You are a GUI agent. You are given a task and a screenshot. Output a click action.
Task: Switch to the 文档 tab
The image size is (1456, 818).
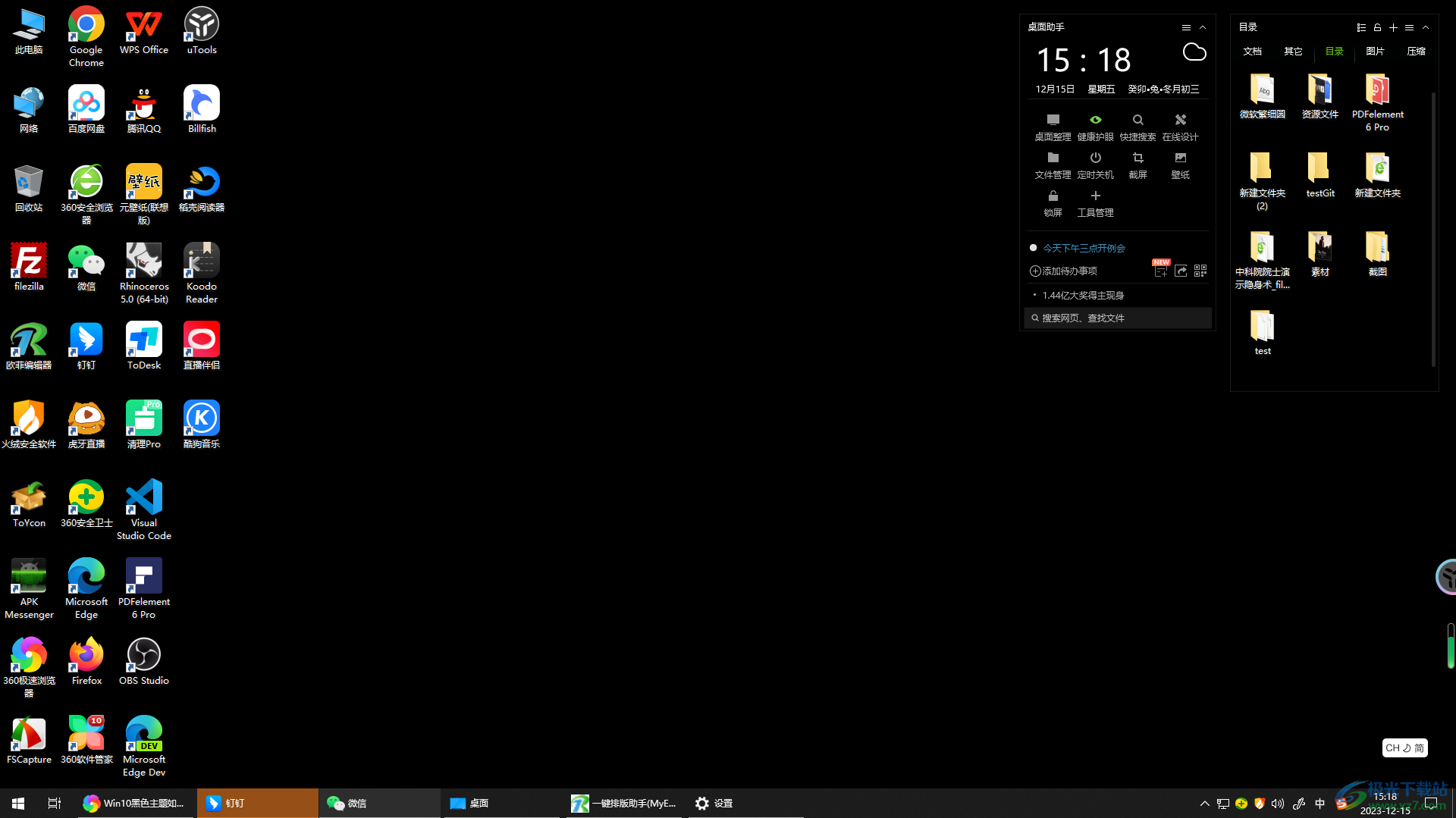[x=1252, y=52]
